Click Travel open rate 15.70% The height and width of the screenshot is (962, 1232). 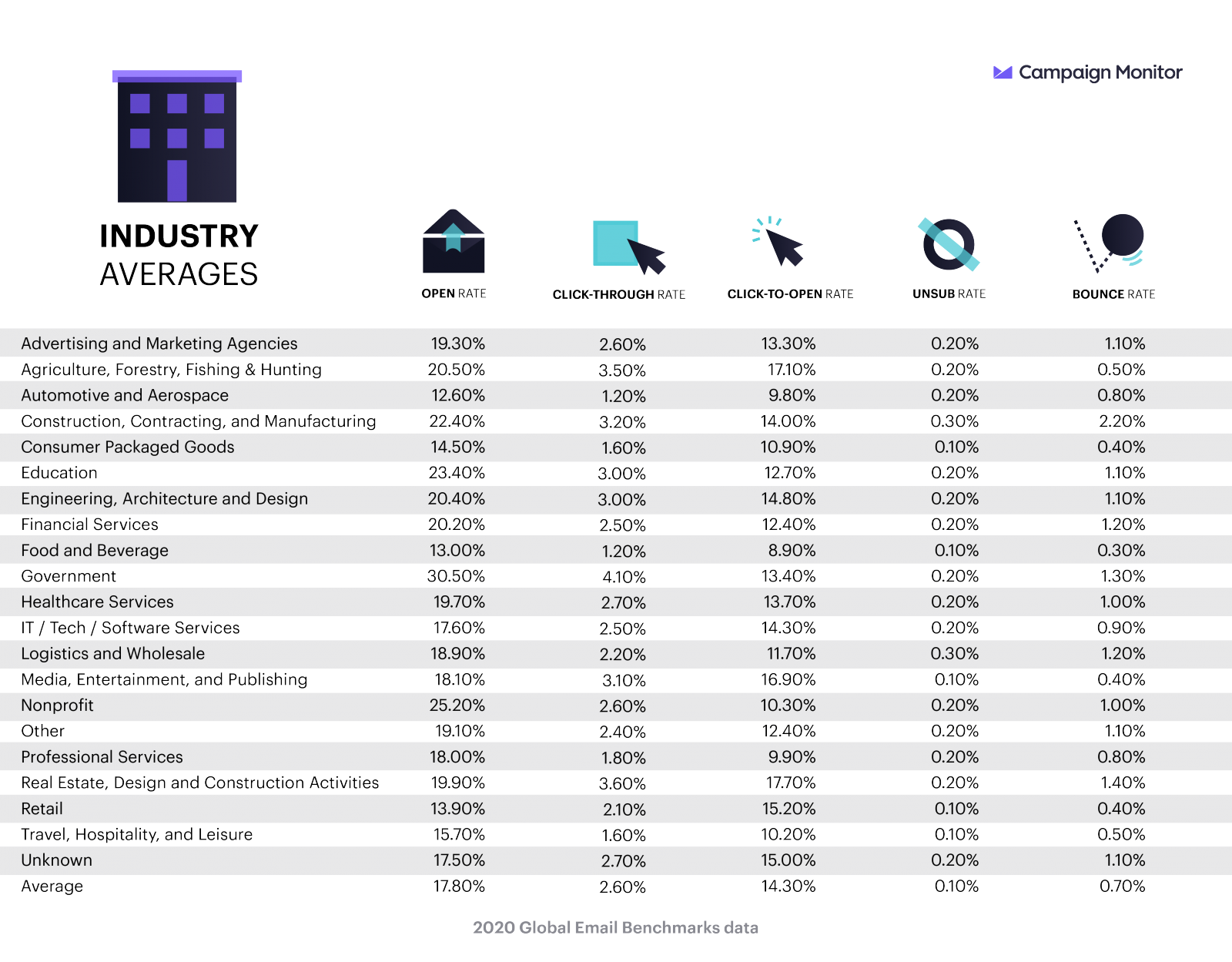click(x=459, y=835)
